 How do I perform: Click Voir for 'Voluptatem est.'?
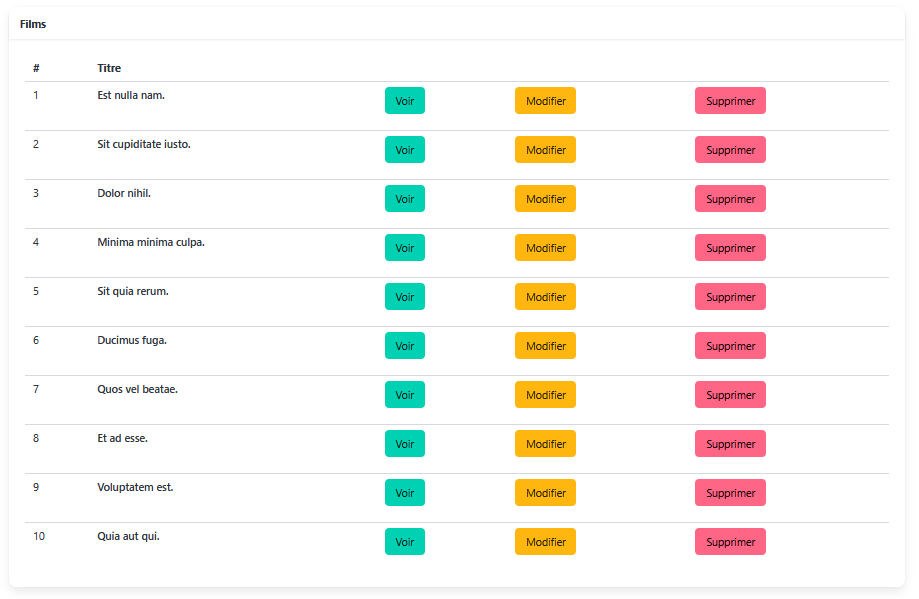(x=404, y=493)
